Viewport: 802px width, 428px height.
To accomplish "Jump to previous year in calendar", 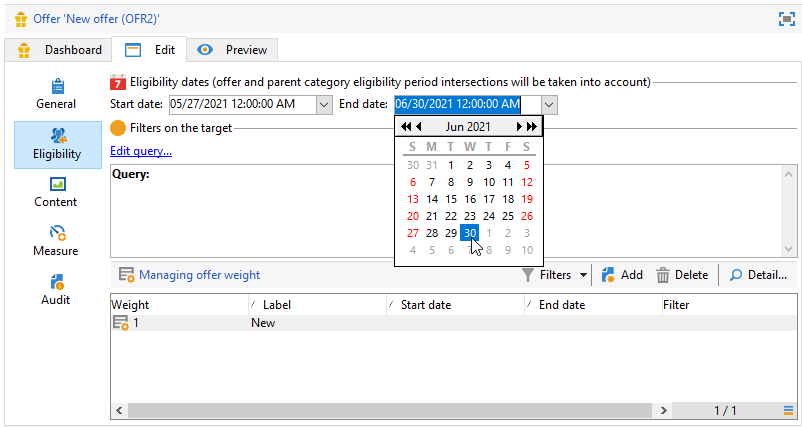I will [x=406, y=127].
